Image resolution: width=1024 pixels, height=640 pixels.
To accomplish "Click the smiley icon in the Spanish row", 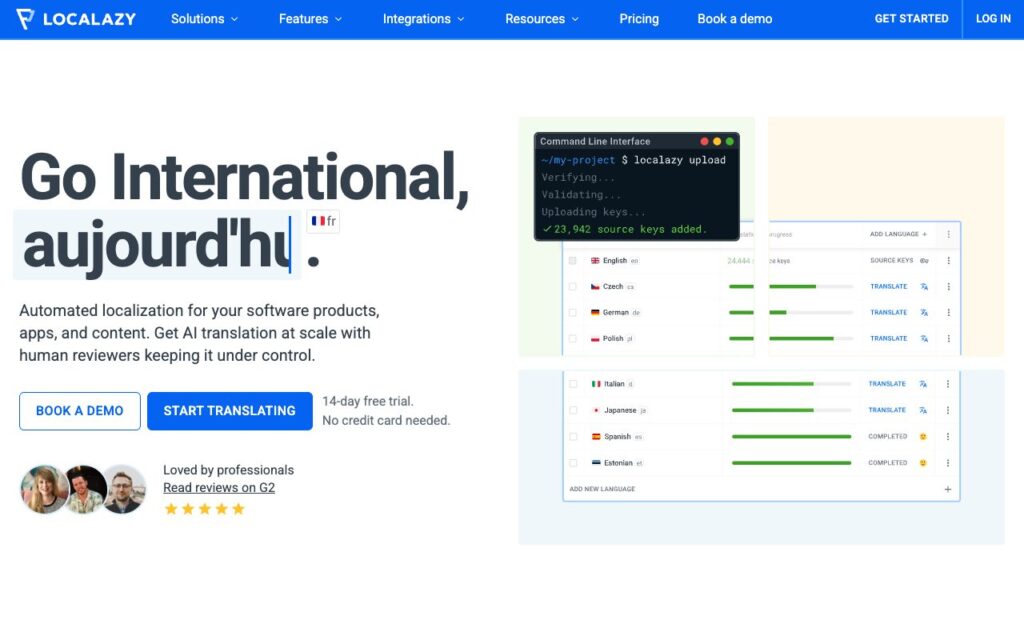I will tap(923, 436).
